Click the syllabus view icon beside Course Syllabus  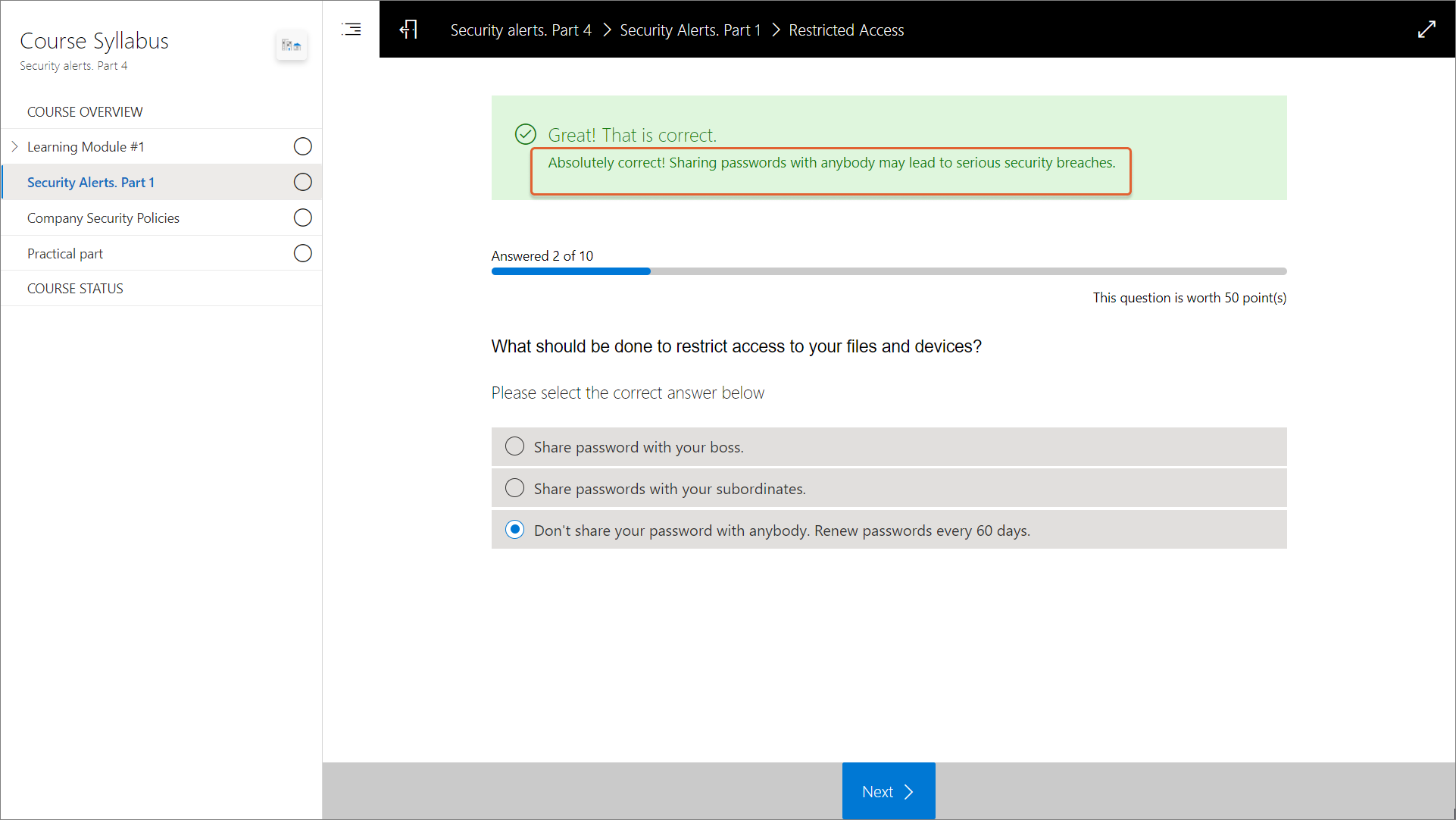pos(292,45)
